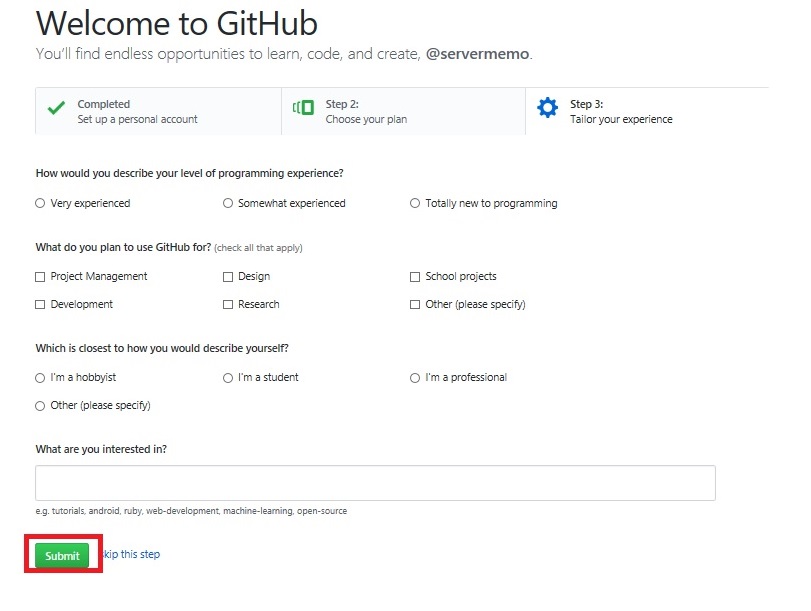Click the green Submit button

[x=62, y=556]
